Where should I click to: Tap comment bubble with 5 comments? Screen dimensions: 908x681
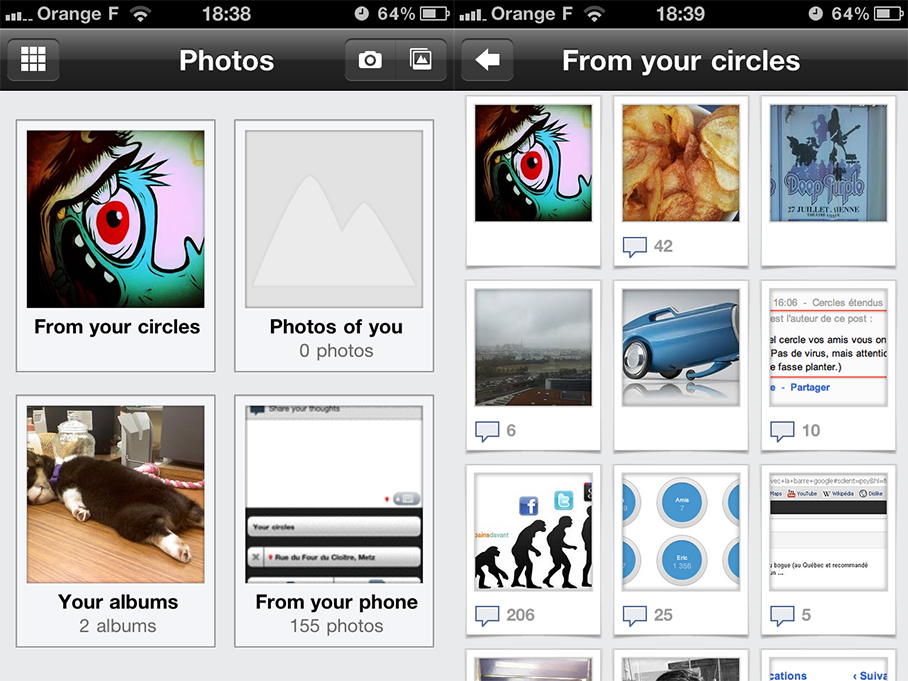(782, 615)
